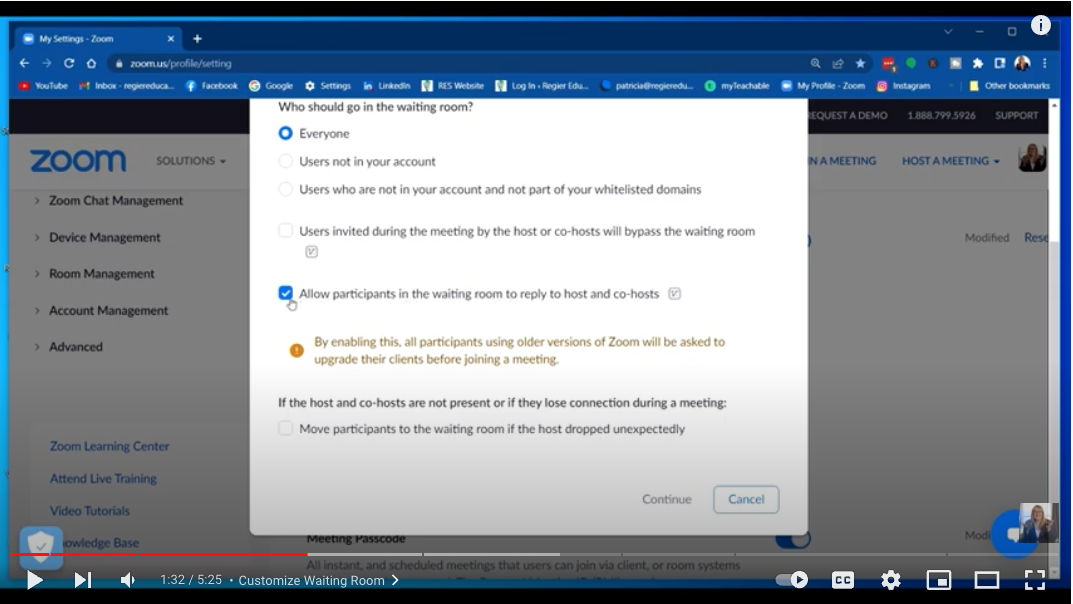
Task: Play the YouTube video
Action: click(x=34, y=580)
